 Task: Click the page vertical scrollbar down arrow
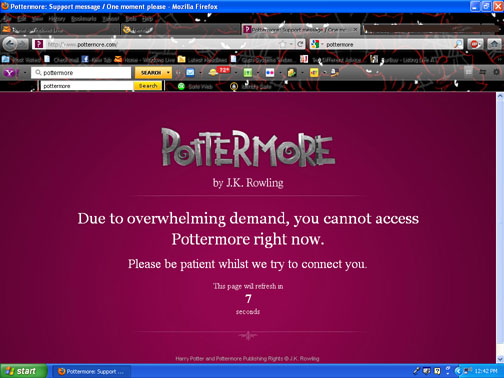pyautogui.click(x=500, y=359)
